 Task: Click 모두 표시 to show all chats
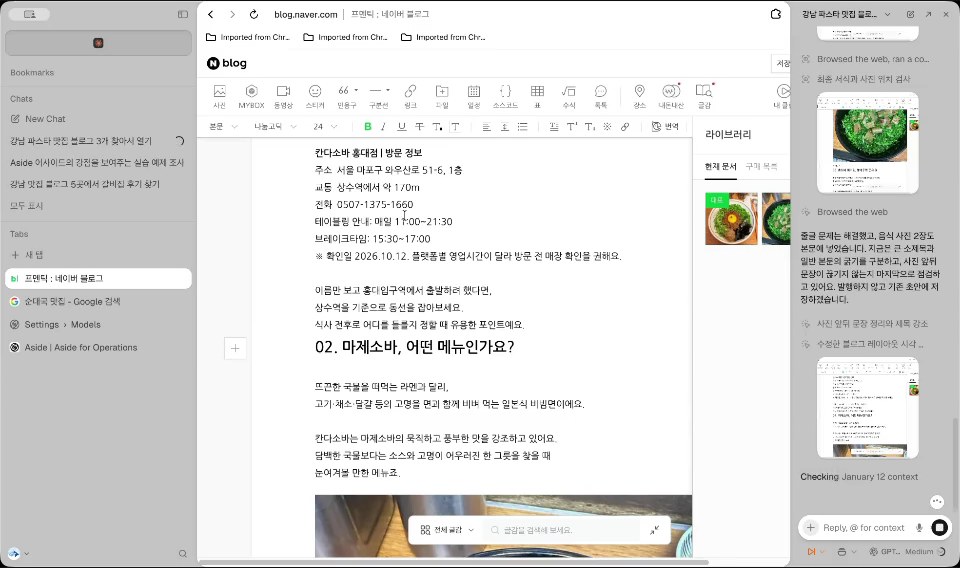[x=26, y=206]
